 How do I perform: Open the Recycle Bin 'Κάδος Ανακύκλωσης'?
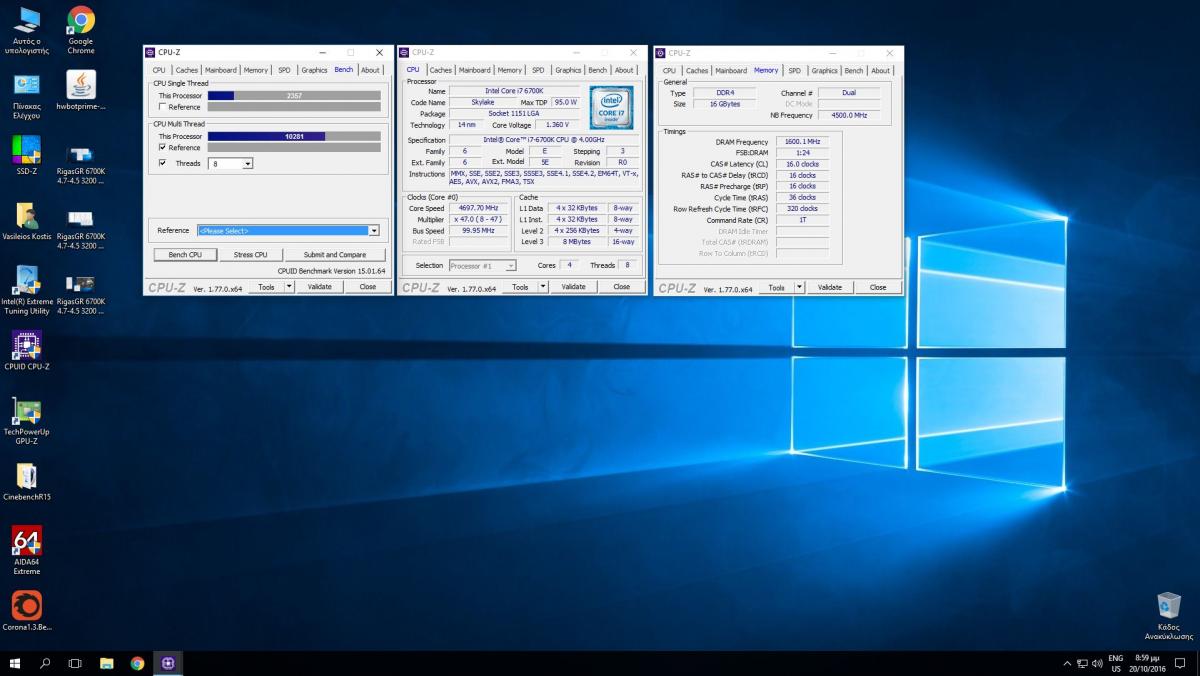pyautogui.click(x=1168, y=615)
